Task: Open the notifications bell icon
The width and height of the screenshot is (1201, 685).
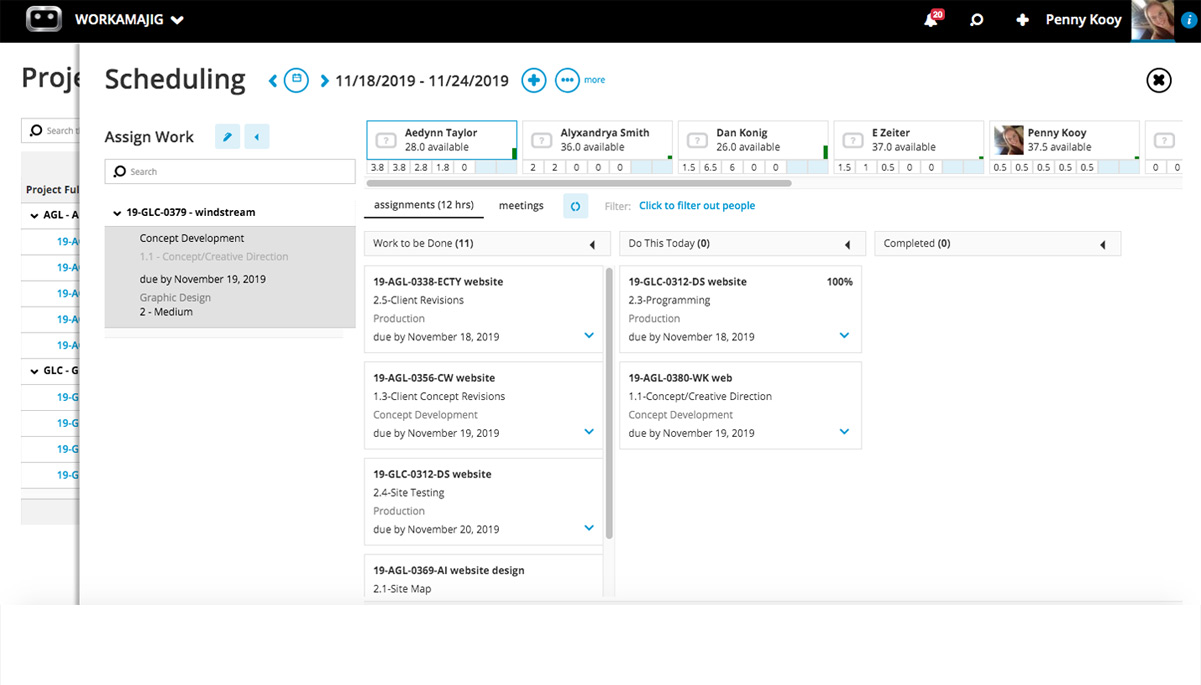Action: click(x=931, y=20)
